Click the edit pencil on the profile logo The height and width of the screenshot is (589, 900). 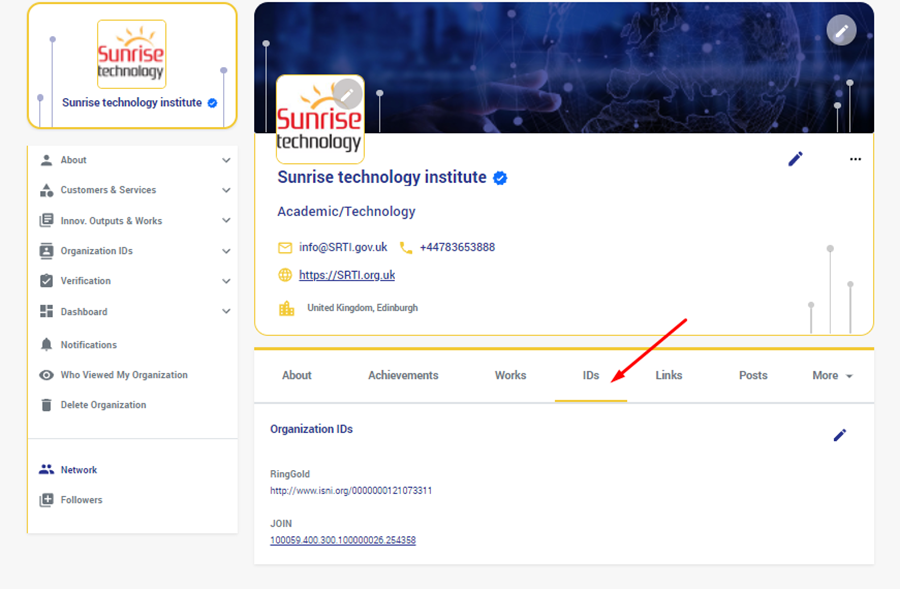[x=347, y=94]
